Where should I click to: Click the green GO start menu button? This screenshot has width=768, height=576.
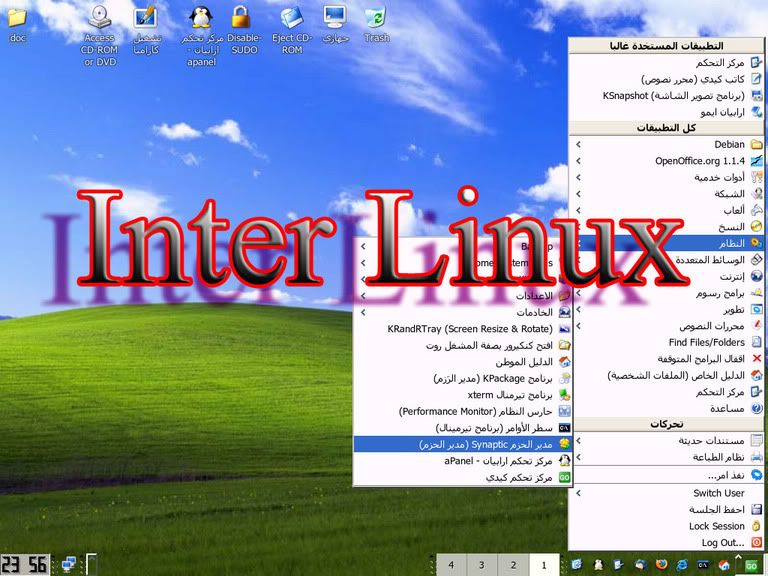pos(751,566)
